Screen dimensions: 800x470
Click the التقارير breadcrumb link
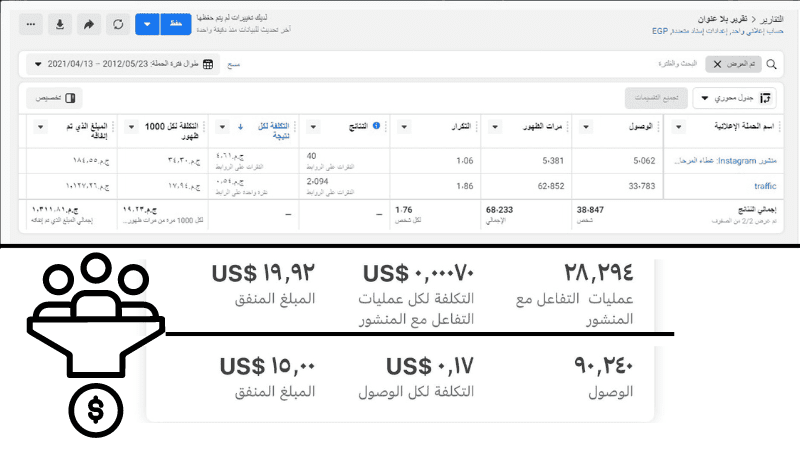tap(771, 19)
